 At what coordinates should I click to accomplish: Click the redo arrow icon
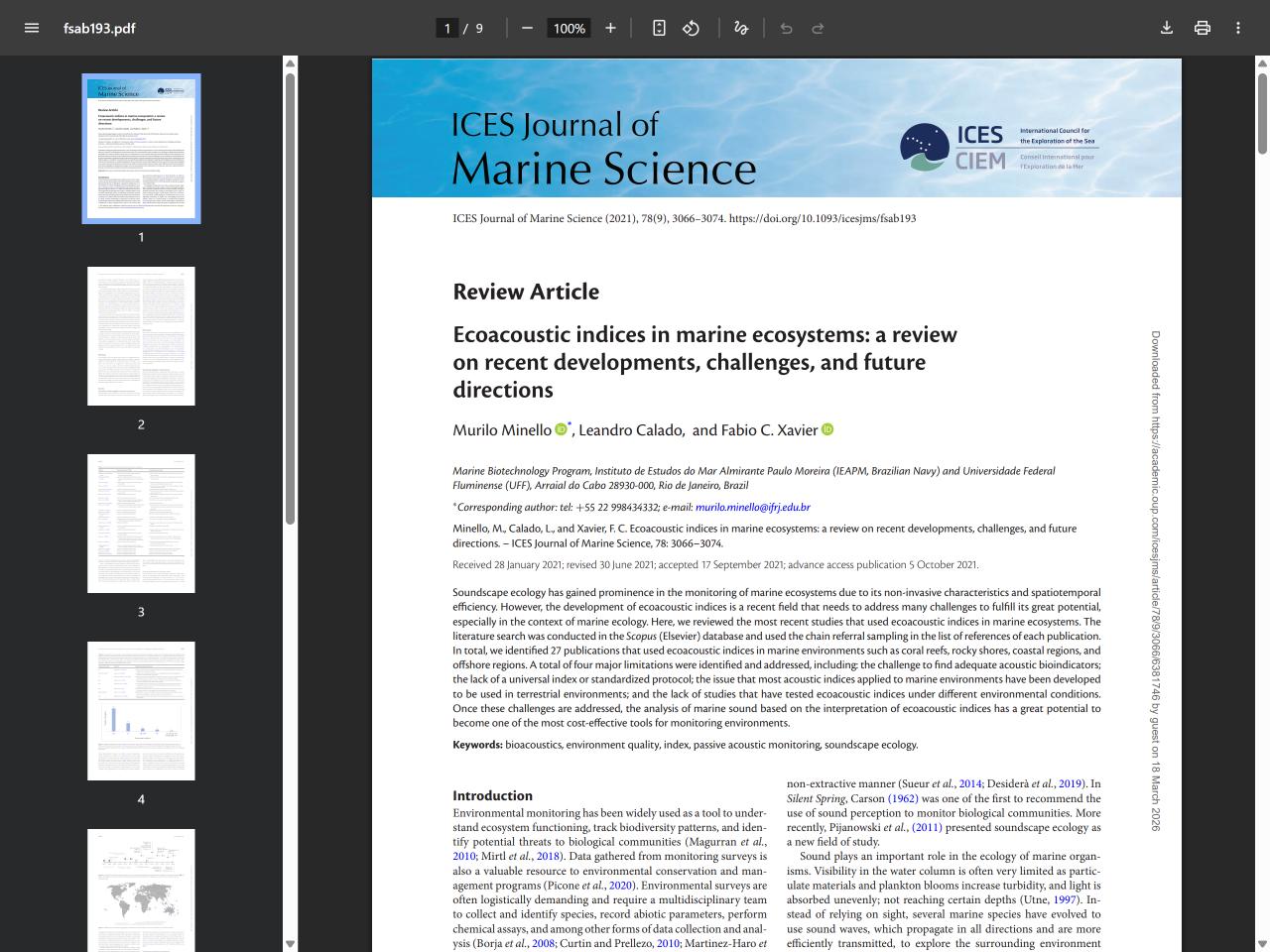coord(817,28)
